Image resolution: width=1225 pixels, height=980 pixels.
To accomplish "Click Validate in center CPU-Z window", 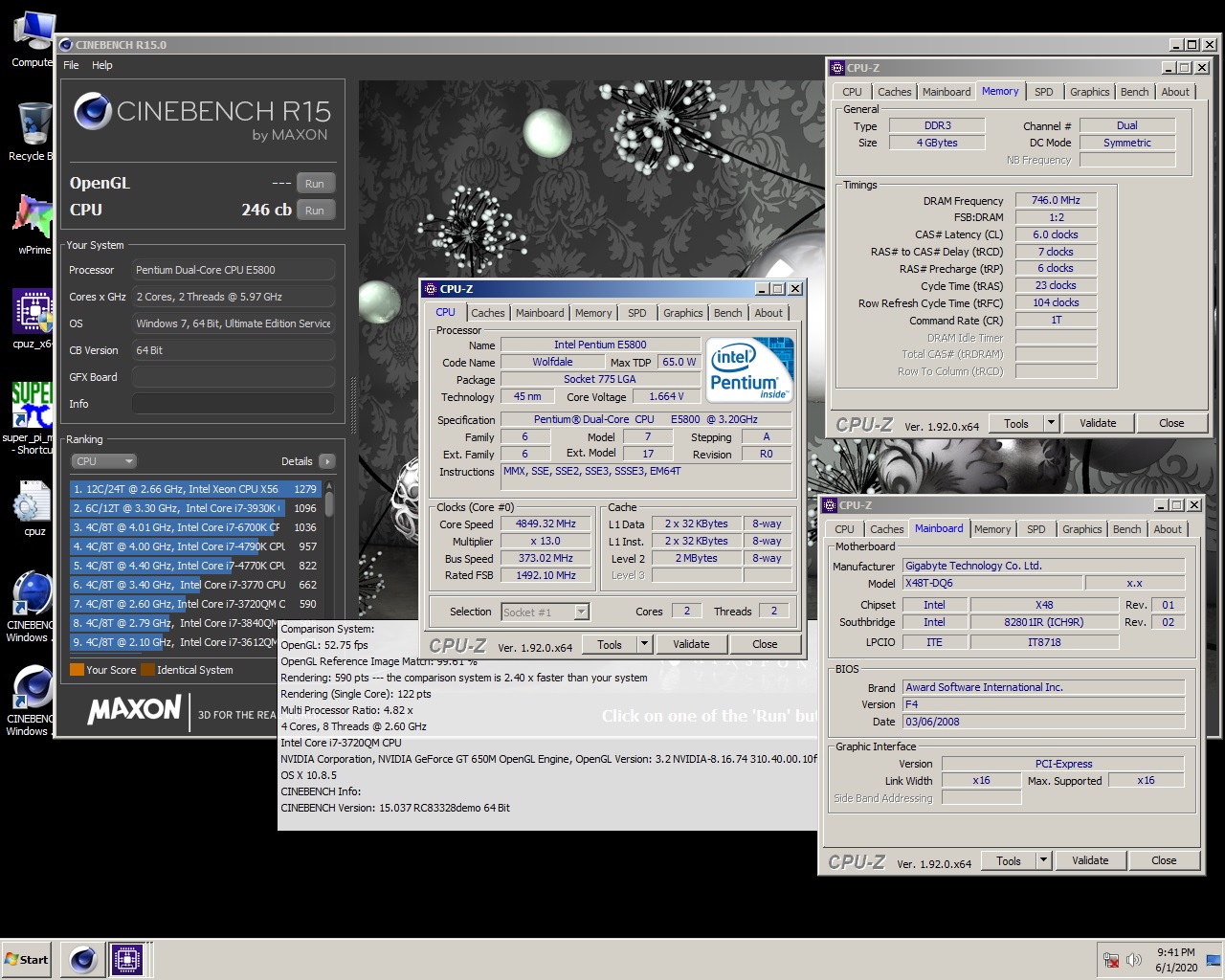I will [691, 644].
